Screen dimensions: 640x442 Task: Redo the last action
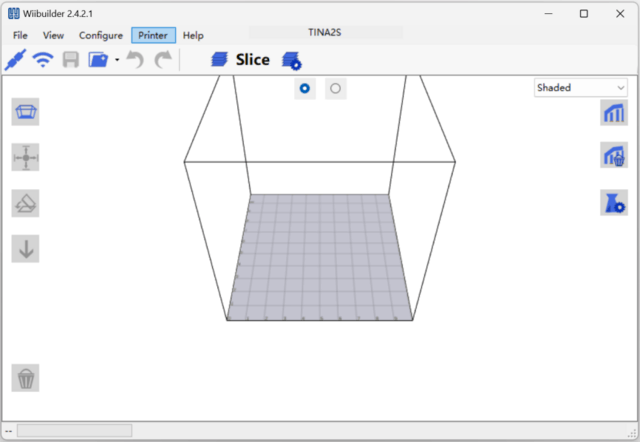tap(163, 60)
